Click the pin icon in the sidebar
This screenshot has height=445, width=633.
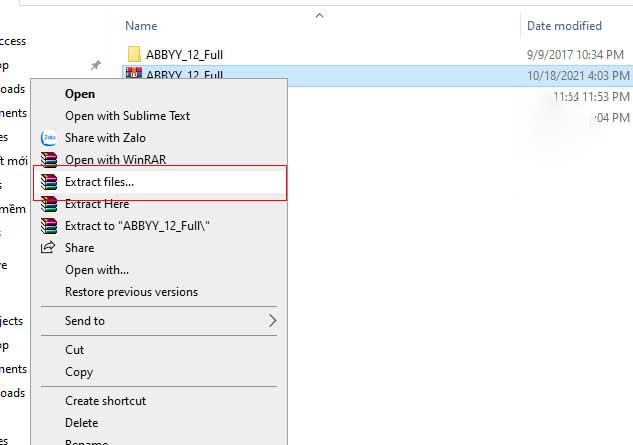coord(96,65)
